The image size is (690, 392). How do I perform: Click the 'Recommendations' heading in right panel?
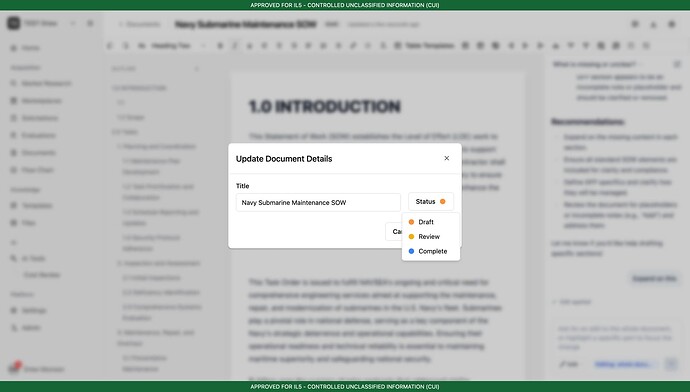click(x=587, y=122)
